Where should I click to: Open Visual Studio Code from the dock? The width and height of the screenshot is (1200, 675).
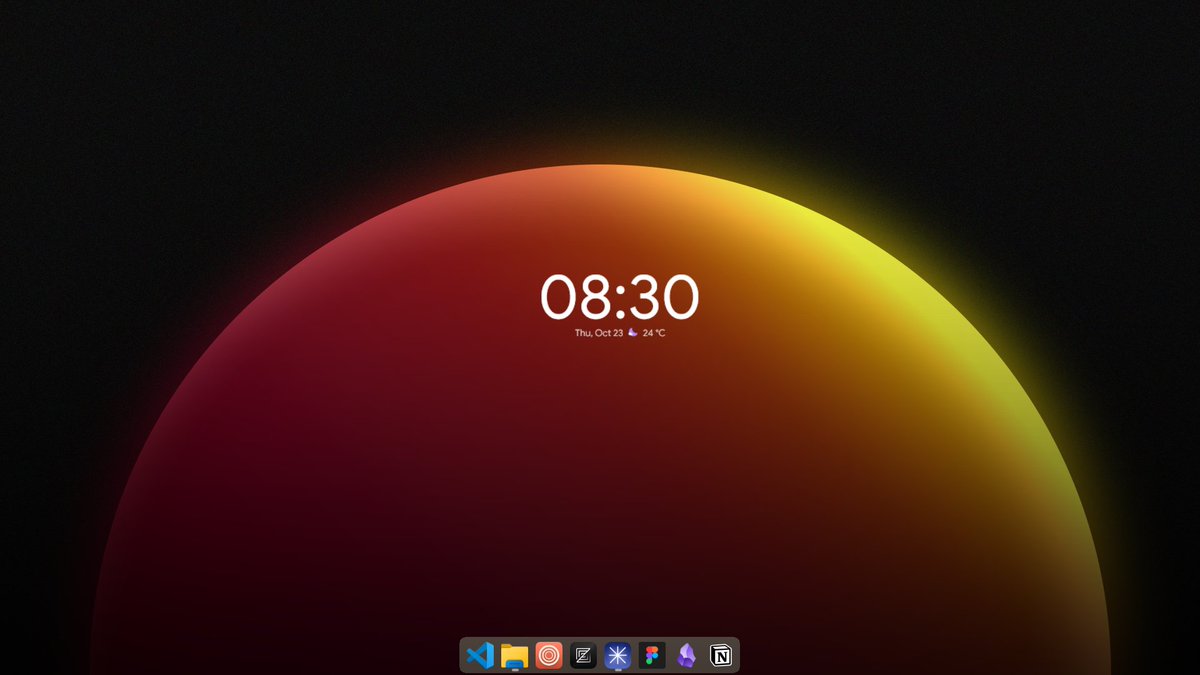[x=480, y=656]
